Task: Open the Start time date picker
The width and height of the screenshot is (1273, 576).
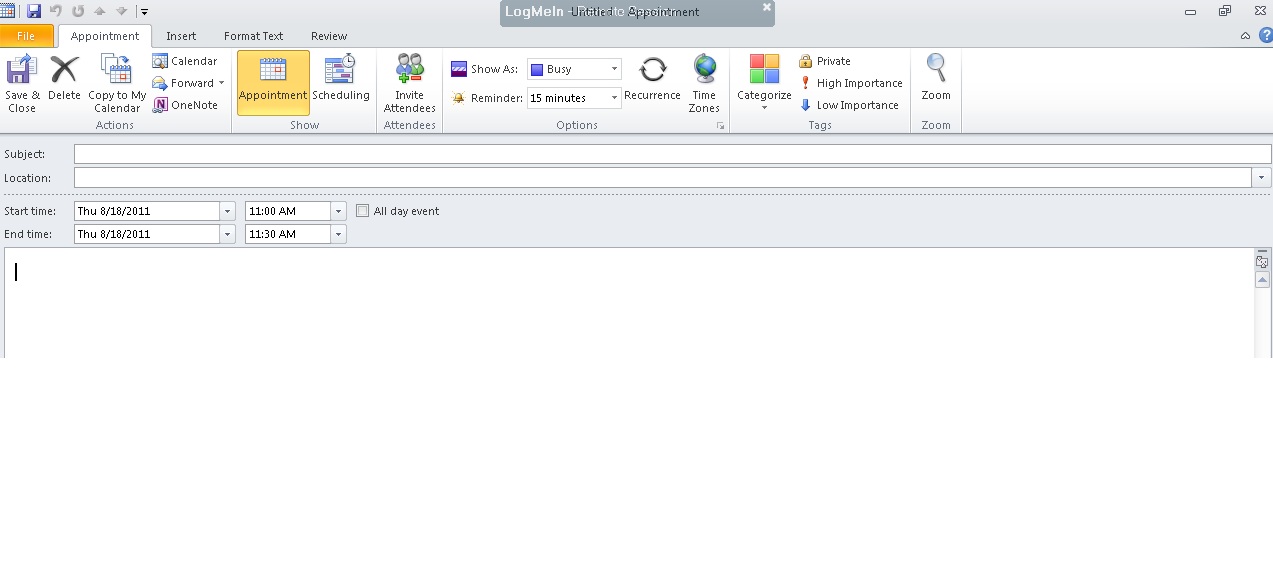Action: click(227, 211)
